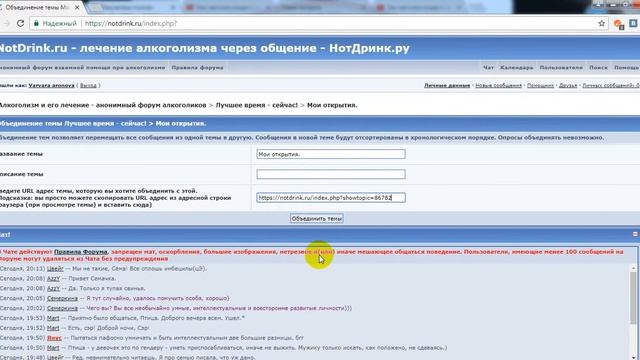Screen dimensions: 640x360
Task: Click the 'Объединить темы' button
Action: coord(317,218)
